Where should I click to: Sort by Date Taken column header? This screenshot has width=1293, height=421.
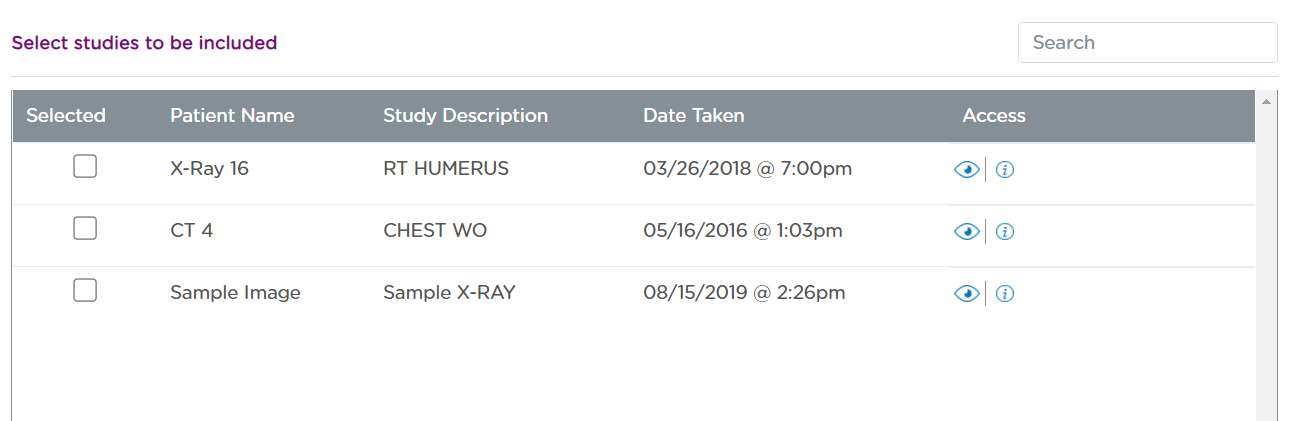693,116
